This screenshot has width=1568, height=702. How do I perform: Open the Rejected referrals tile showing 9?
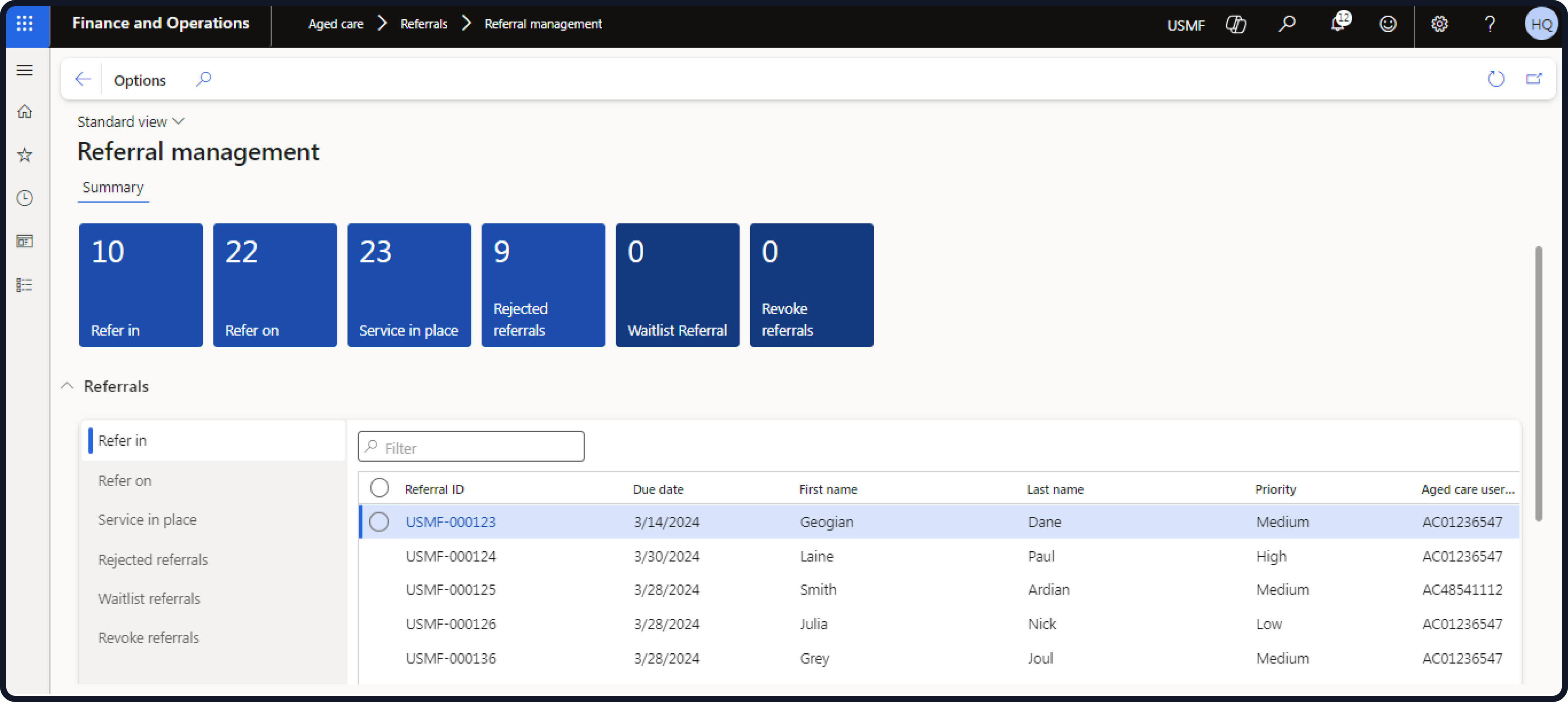[544, 285]
